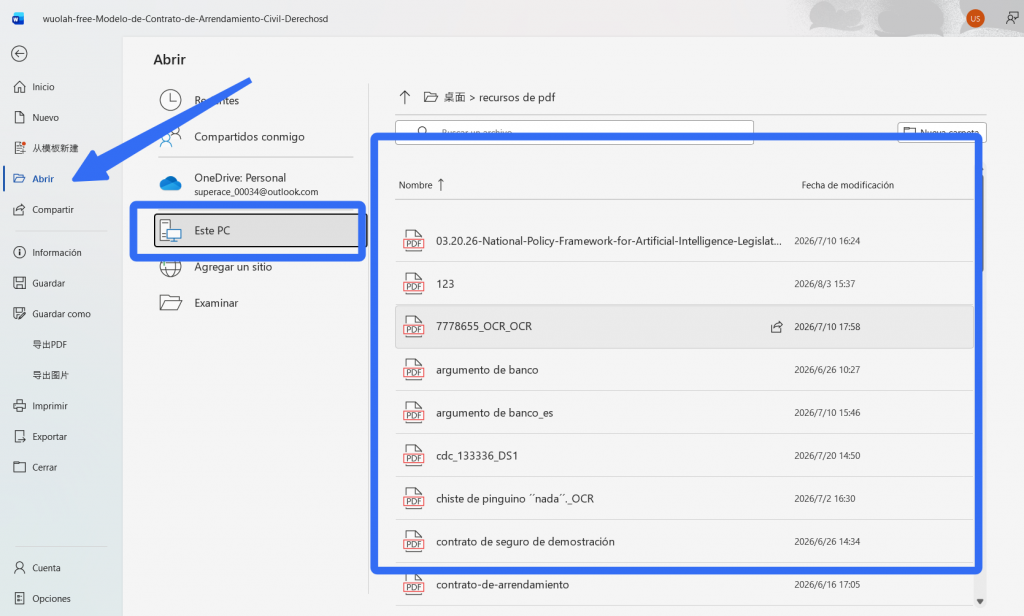1024x616 pixels.
Task: Open the Inicio page
Action: [43, 87]
